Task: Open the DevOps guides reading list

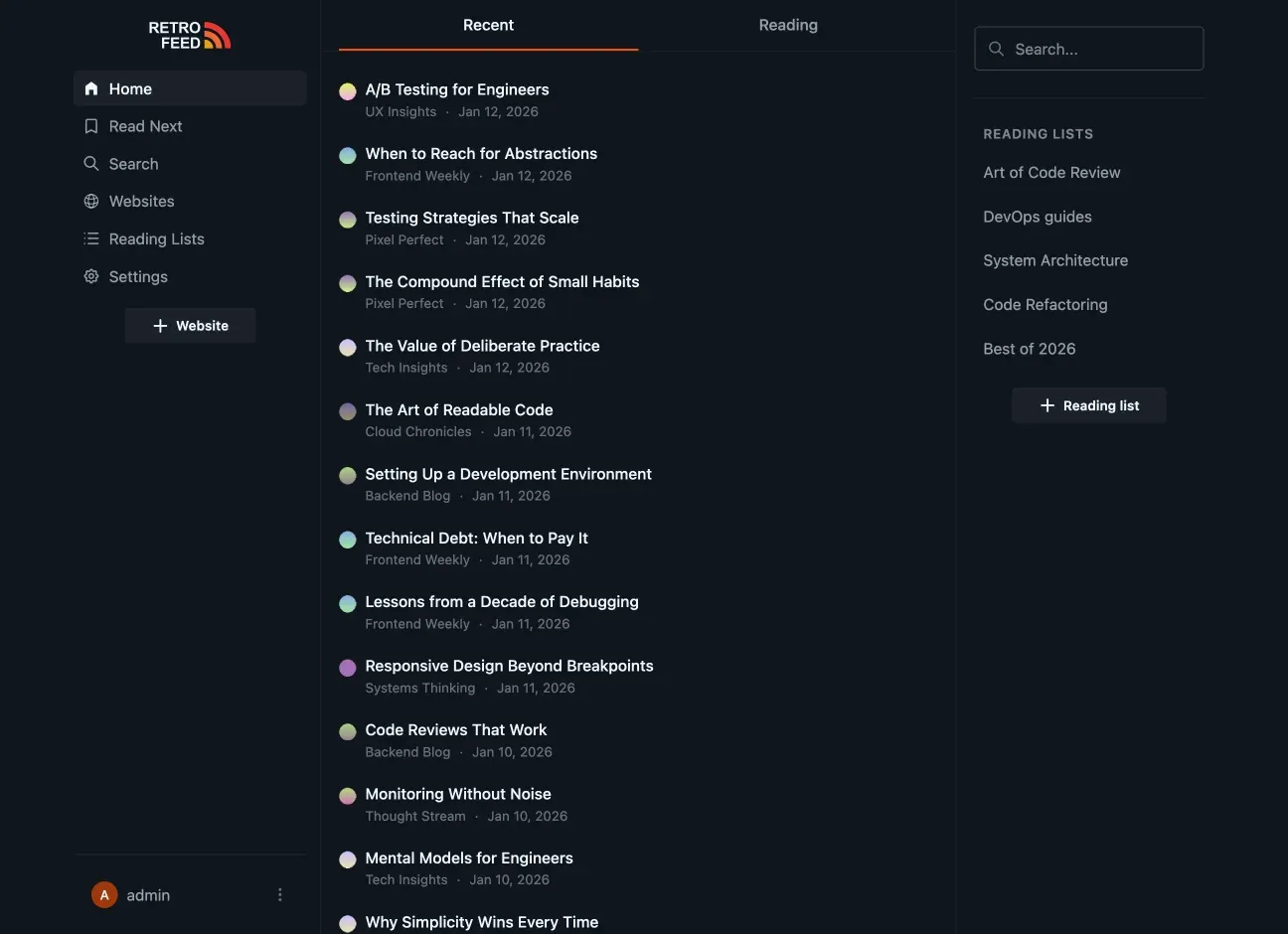Action: (x=1038, y=215)
